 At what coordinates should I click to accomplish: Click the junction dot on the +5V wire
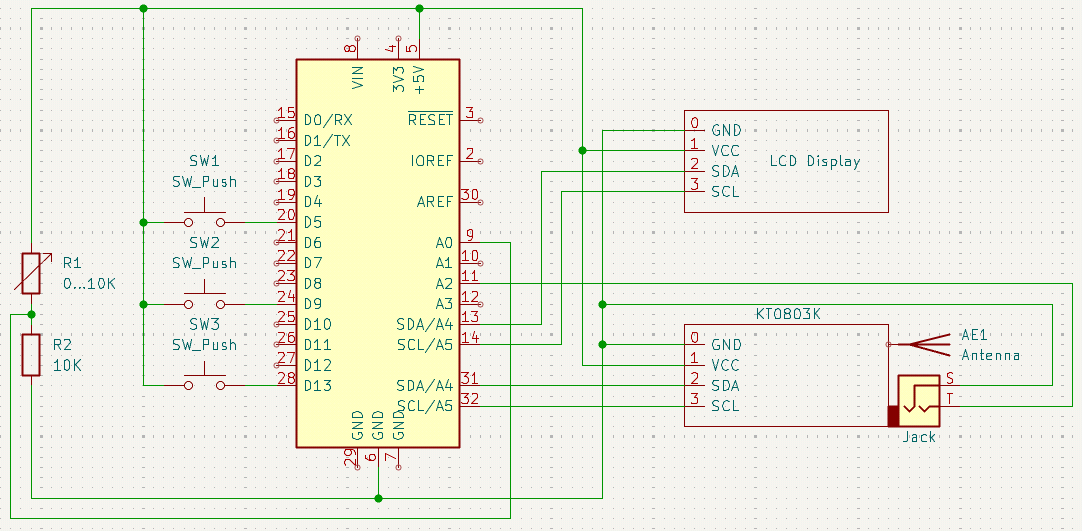click(420, 8)
